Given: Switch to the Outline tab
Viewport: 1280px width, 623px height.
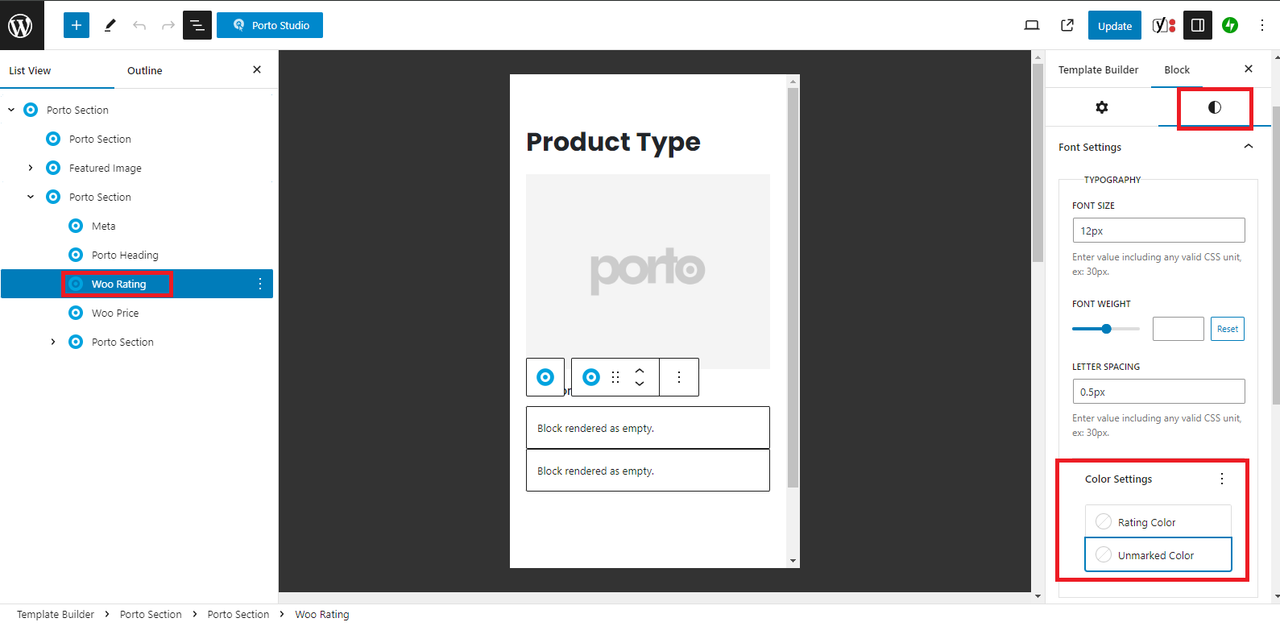Looking at the screenshot, I should click(145, 70).
